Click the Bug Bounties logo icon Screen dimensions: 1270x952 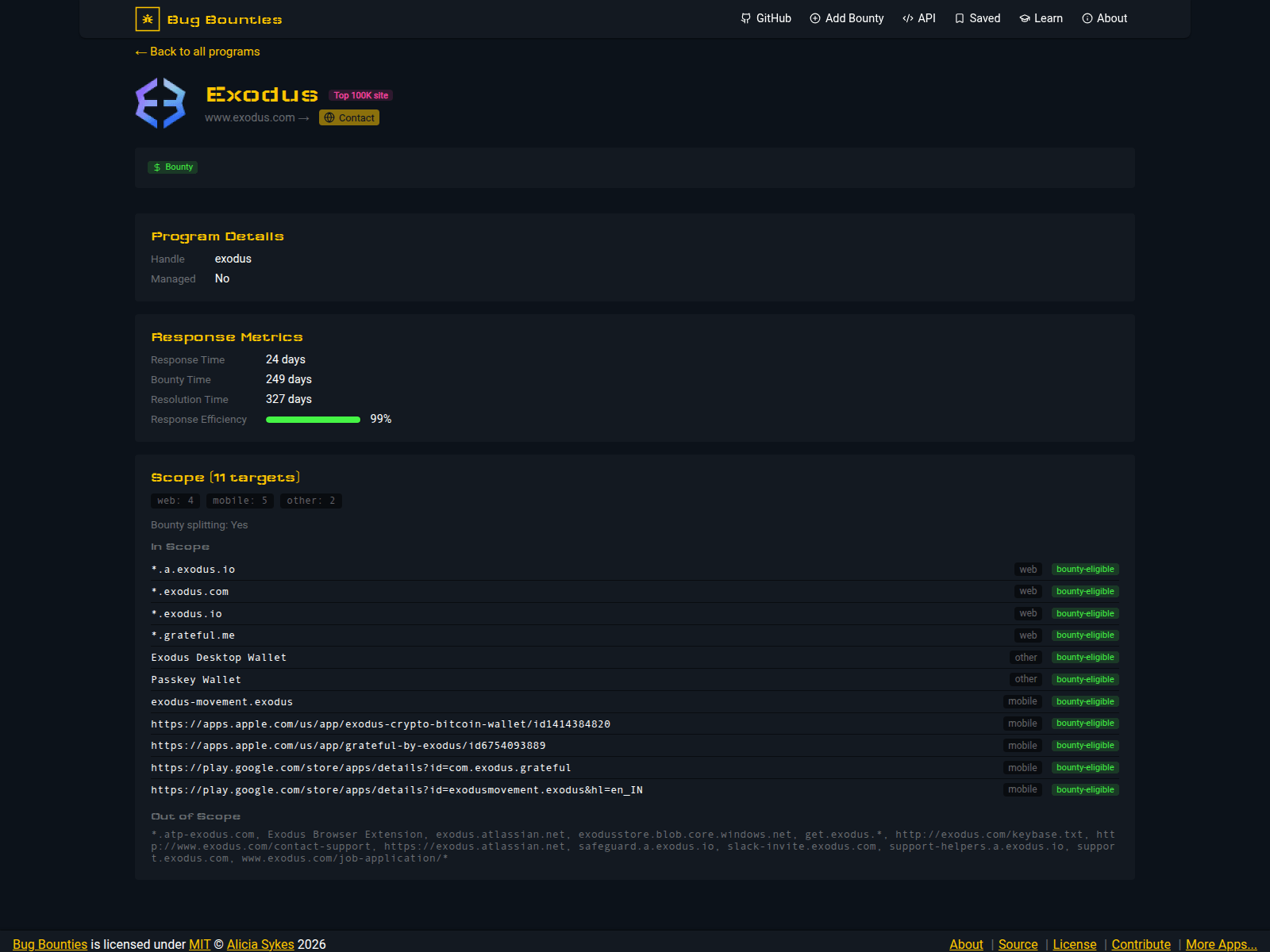148,18
